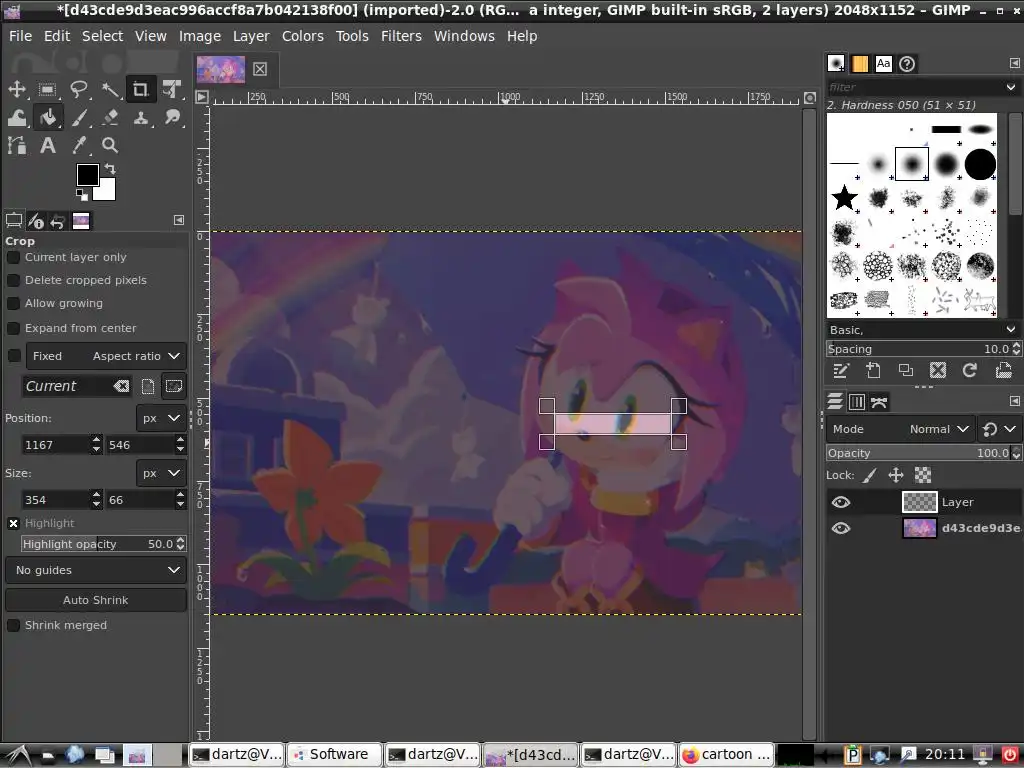Open the Fixed Aspect ratio dropdown
Screen dimensions: 1024x768
coord(106,356)
